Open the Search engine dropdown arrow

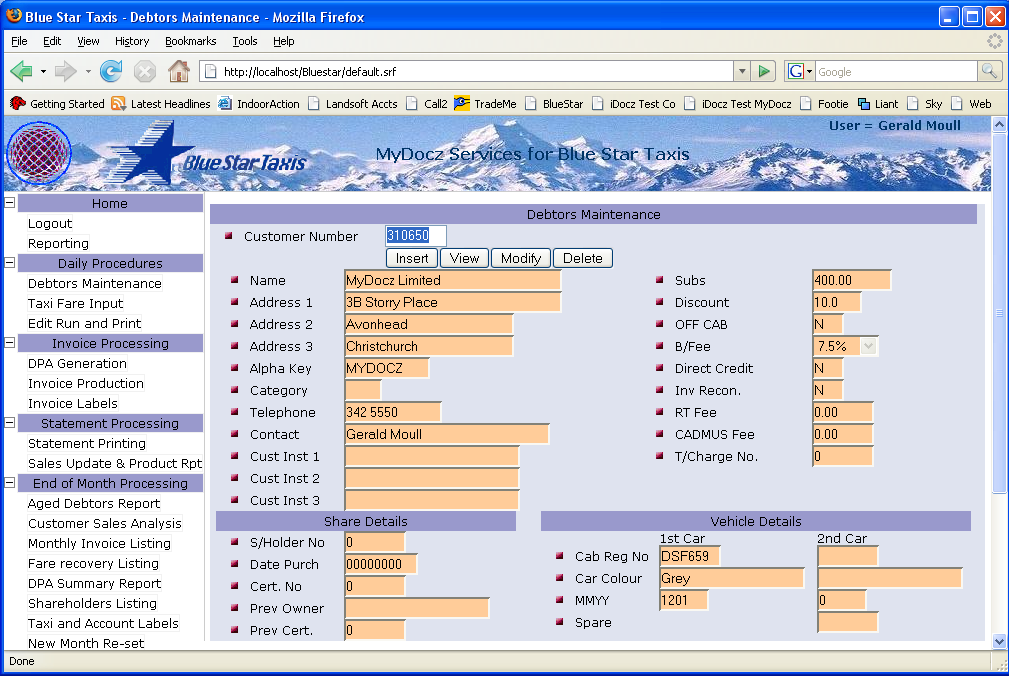810,71
